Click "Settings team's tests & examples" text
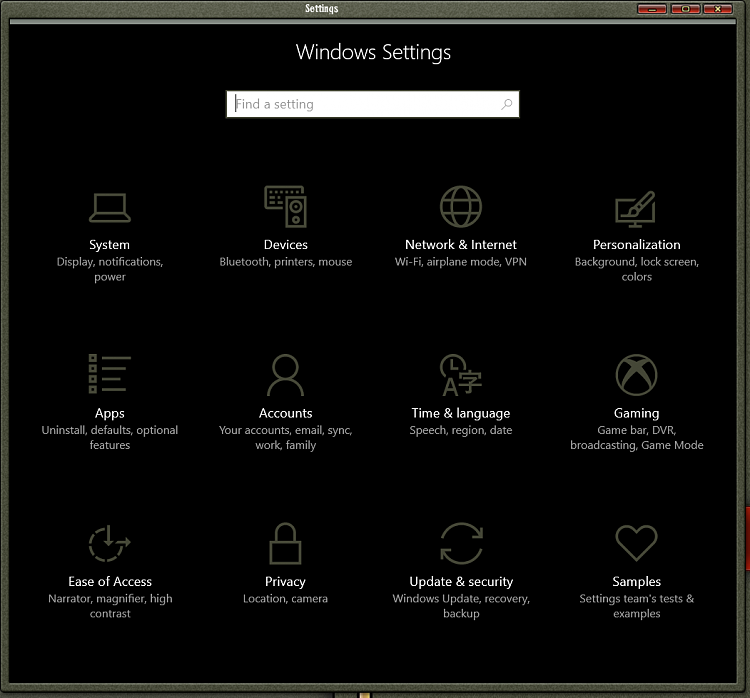Image resolution: width=750 pixels, height=698 pixels. point(637,606)
